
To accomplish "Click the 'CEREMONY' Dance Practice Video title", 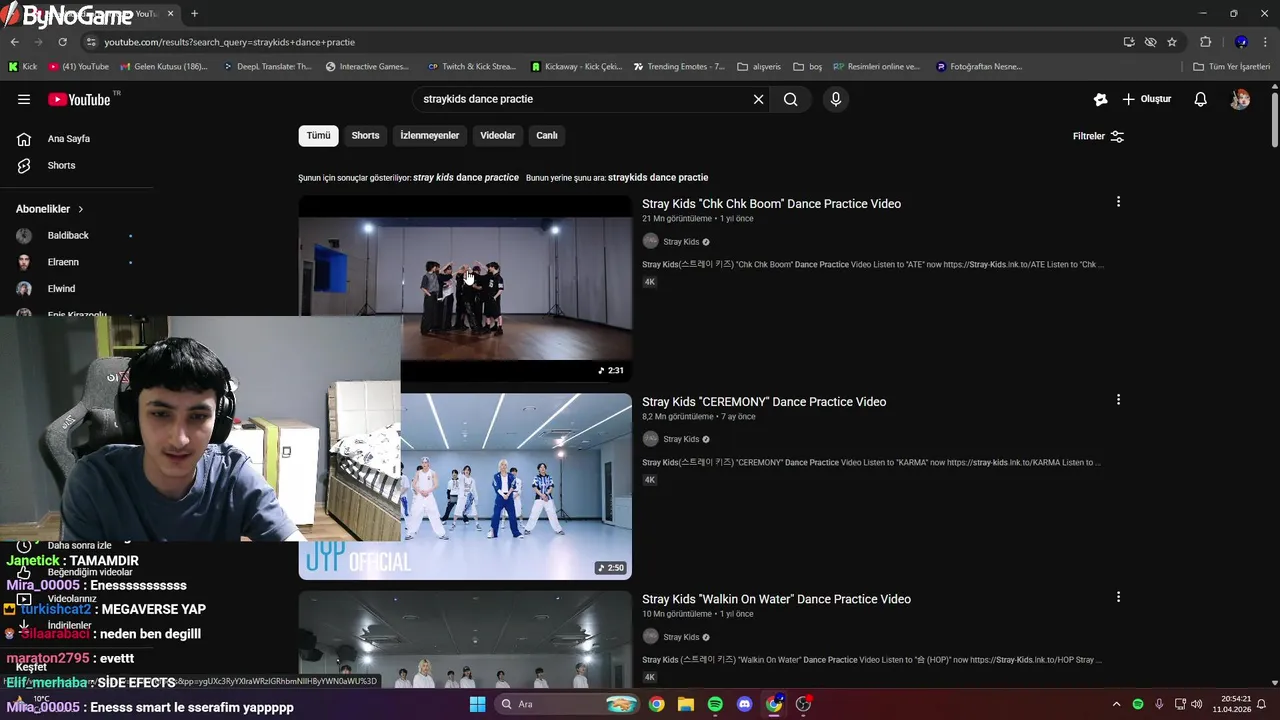I will pyautogui.click(x=764, y=402).
